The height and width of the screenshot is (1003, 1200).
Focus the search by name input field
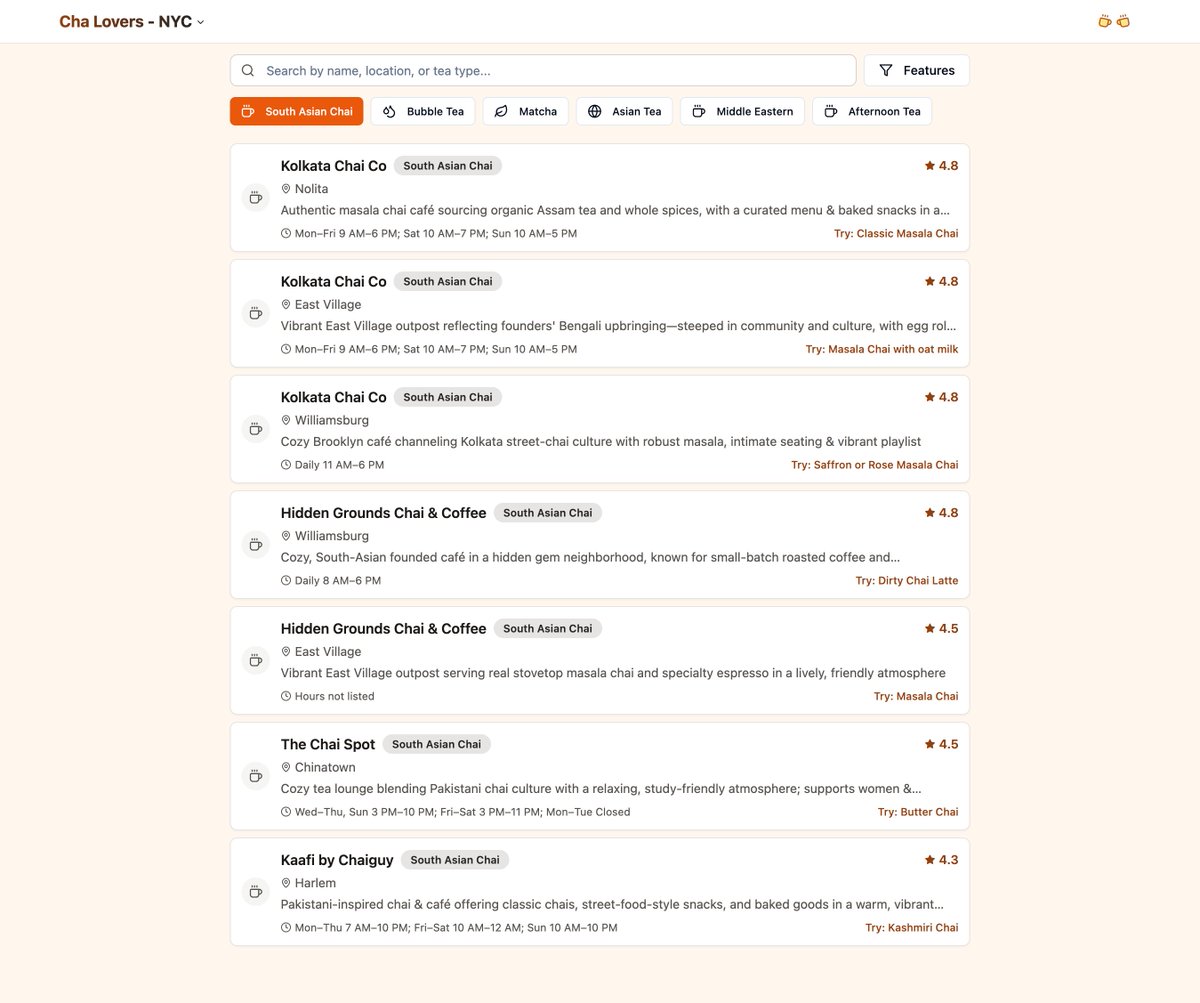click(543, 70)
